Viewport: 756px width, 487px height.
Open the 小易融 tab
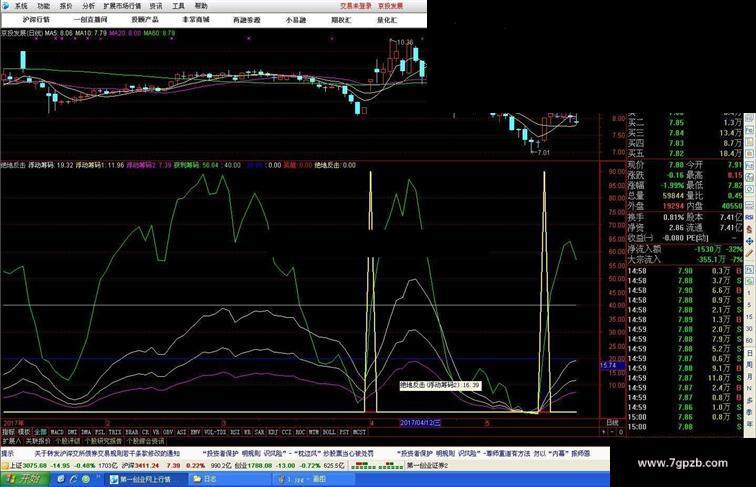[296, 20]
